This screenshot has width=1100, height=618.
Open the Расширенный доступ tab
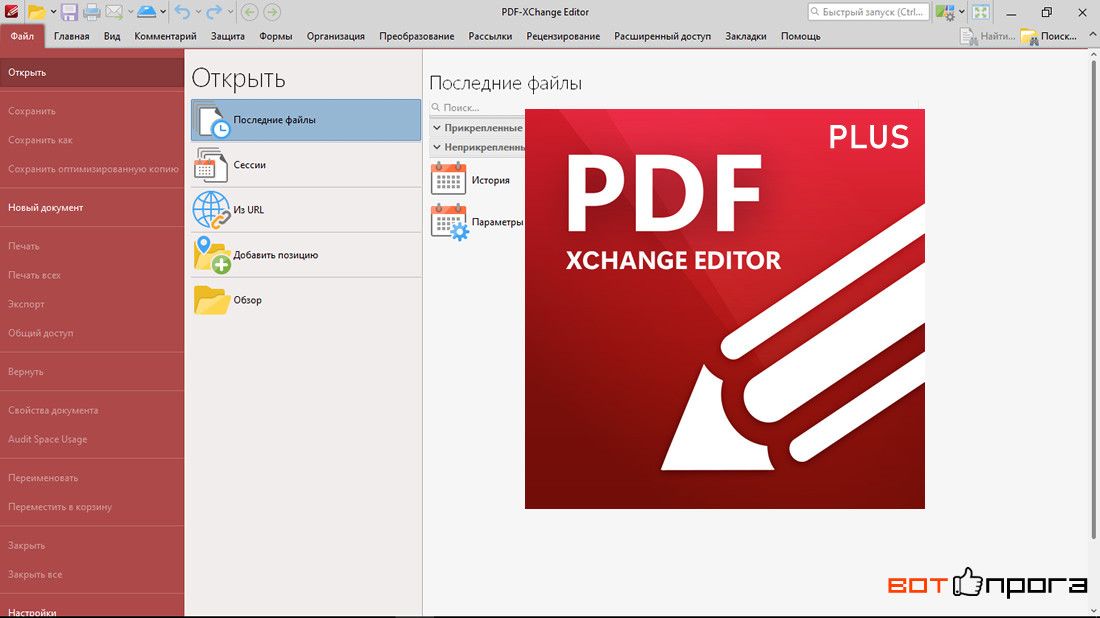pyautogui.click(x=662, y=36)
